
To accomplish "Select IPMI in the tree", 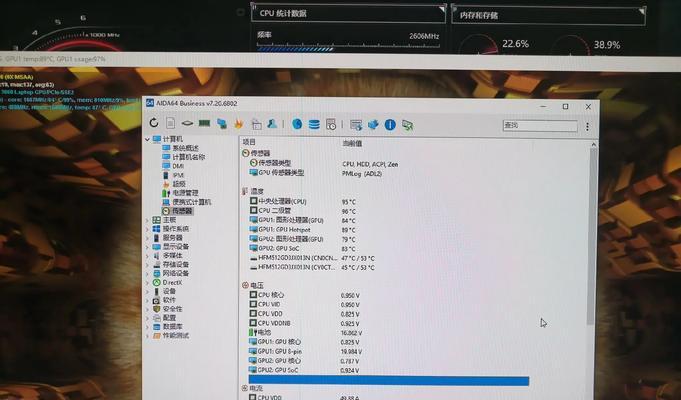I will pyautogui.click(x=173, y=175).
